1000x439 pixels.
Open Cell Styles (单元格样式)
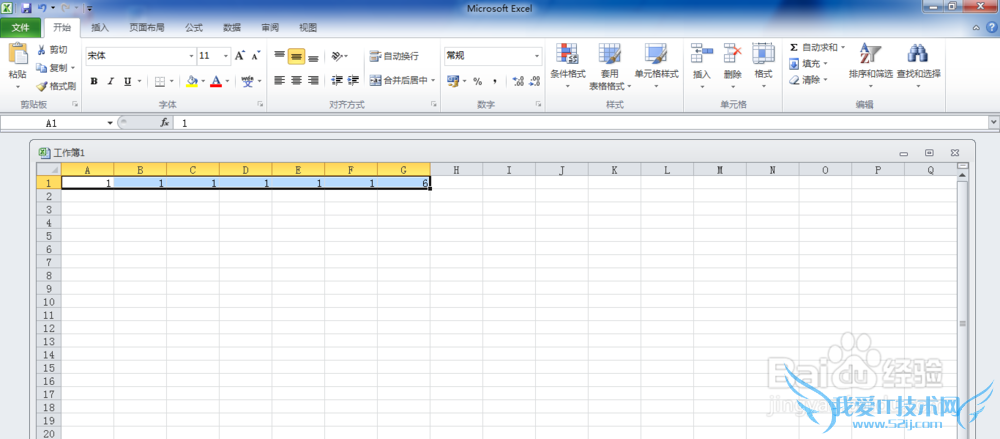coord(656,66)
